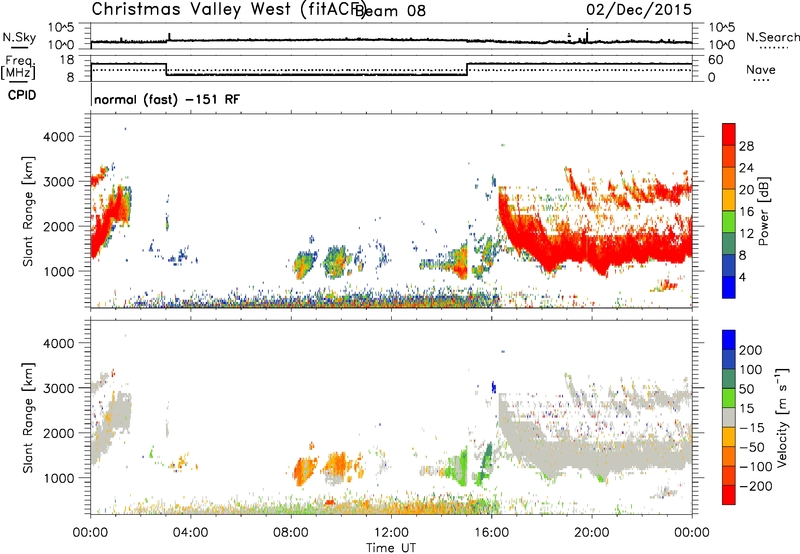
Task: Click the 'Freq. [MHz]' label
Action: [18, 68]
